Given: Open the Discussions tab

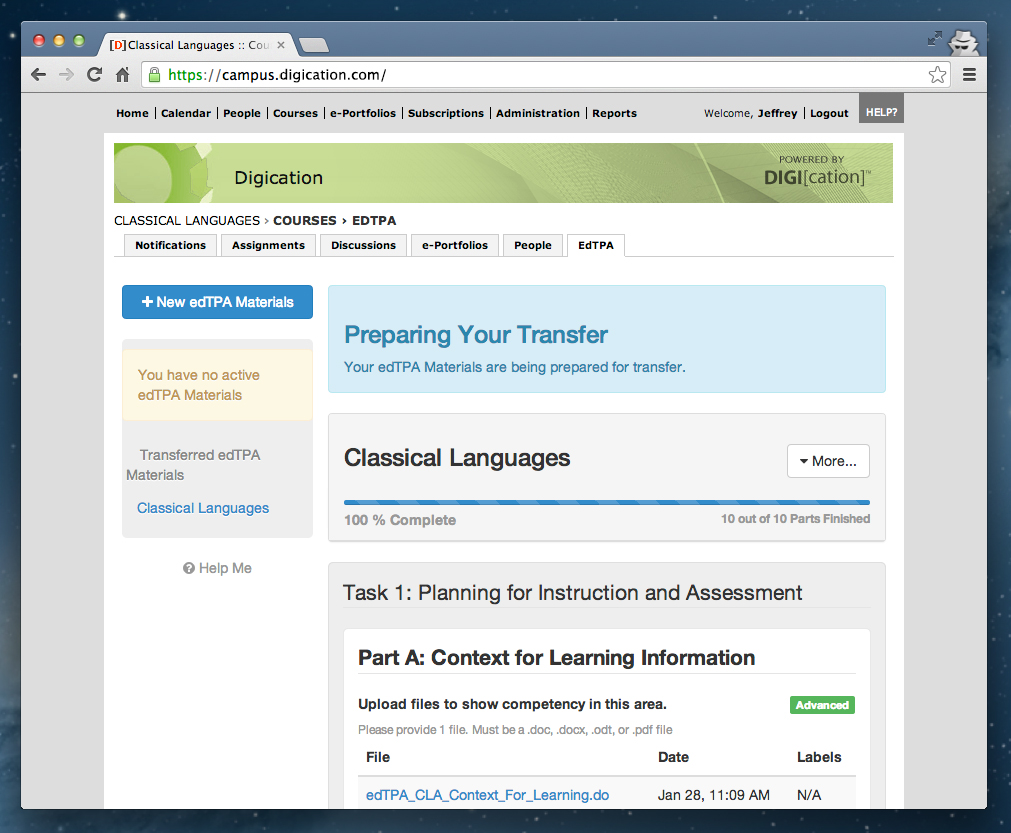Looking at the screenshot, I should [x=363, y=245].
